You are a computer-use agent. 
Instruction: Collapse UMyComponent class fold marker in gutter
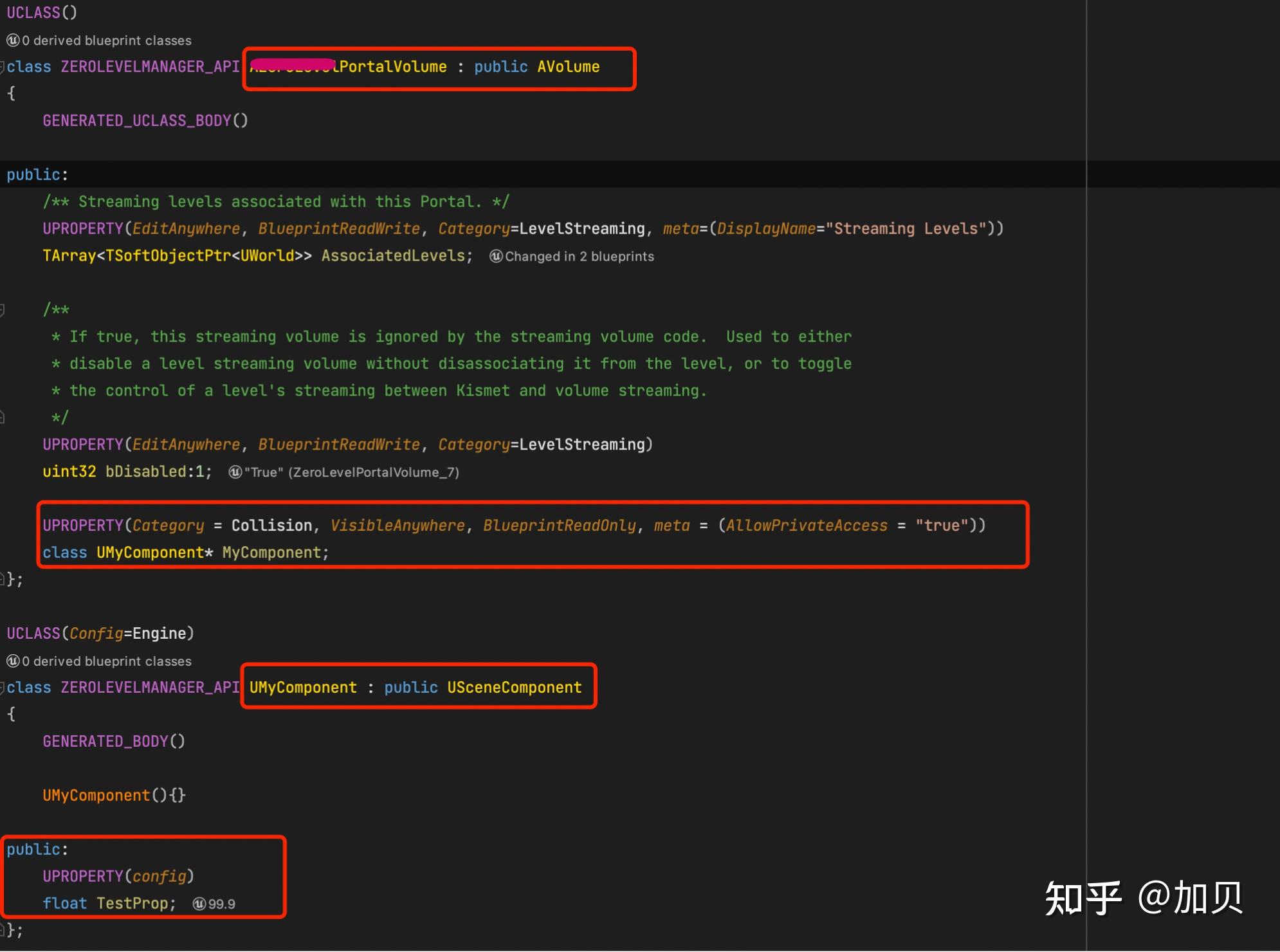(3, 688)
